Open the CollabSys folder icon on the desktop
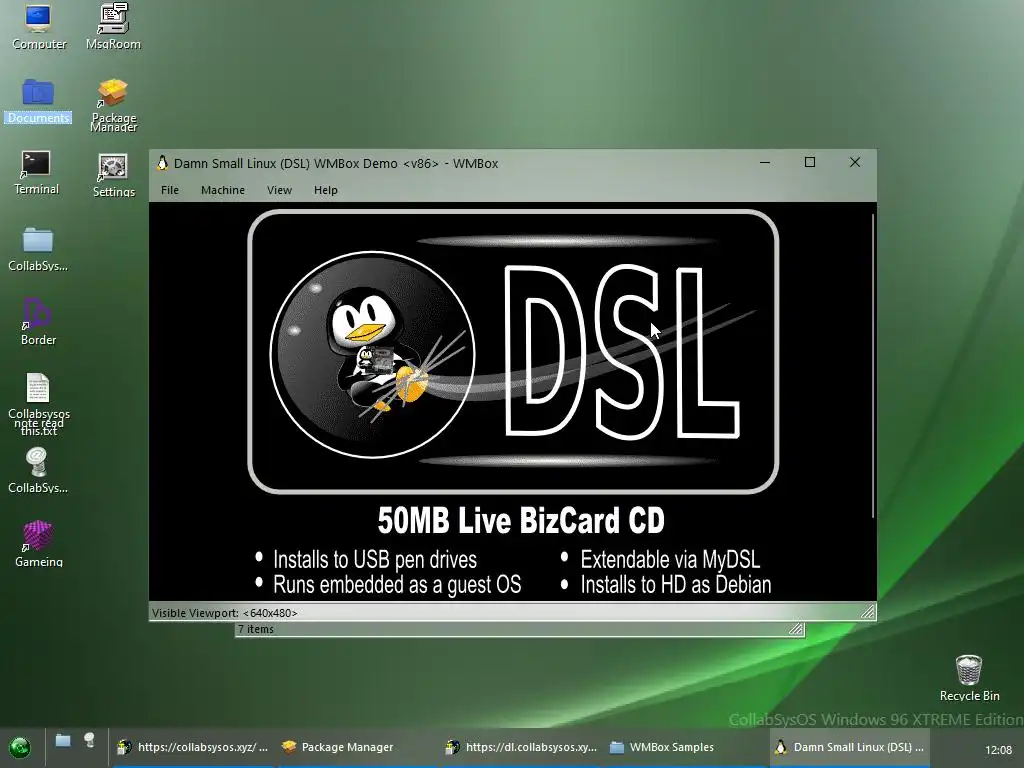The height and width of the screenshot is (768, 1024). pos(38,249)
